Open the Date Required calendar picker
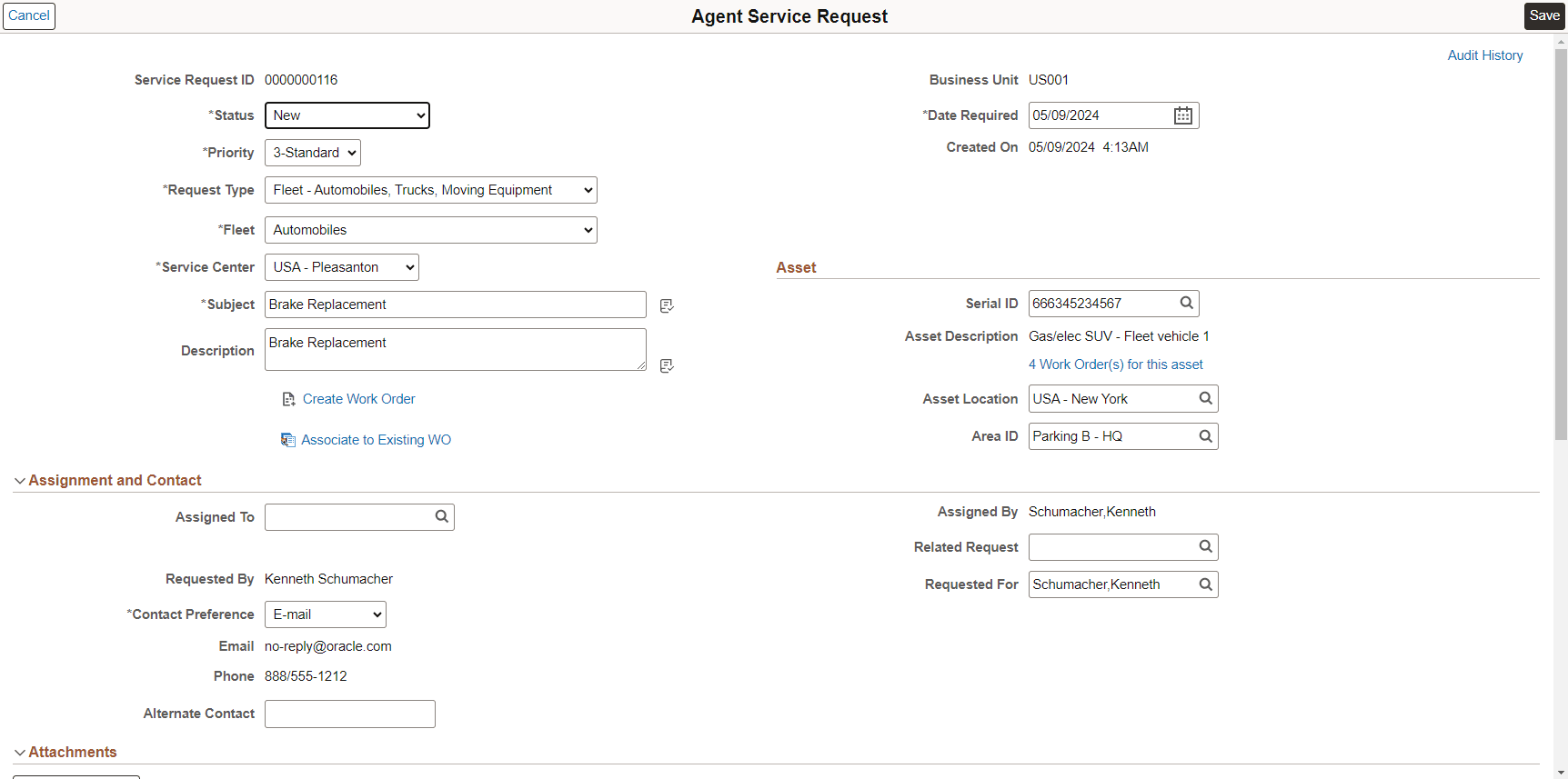The height and width of the screenshot is (779, 1568). click(1182, 115)
